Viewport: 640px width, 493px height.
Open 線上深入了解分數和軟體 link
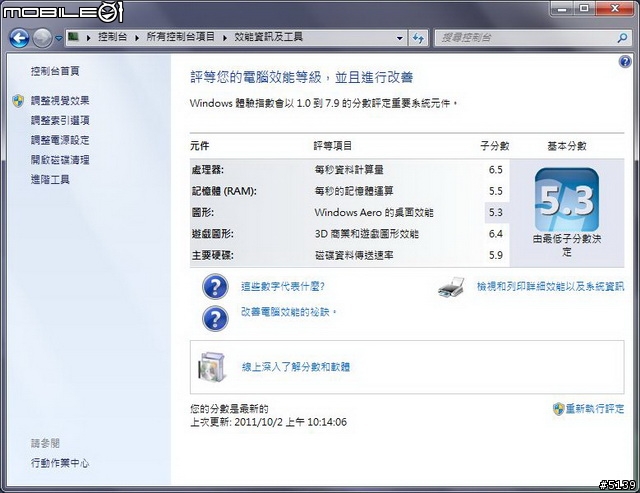[x=296, y=367]
